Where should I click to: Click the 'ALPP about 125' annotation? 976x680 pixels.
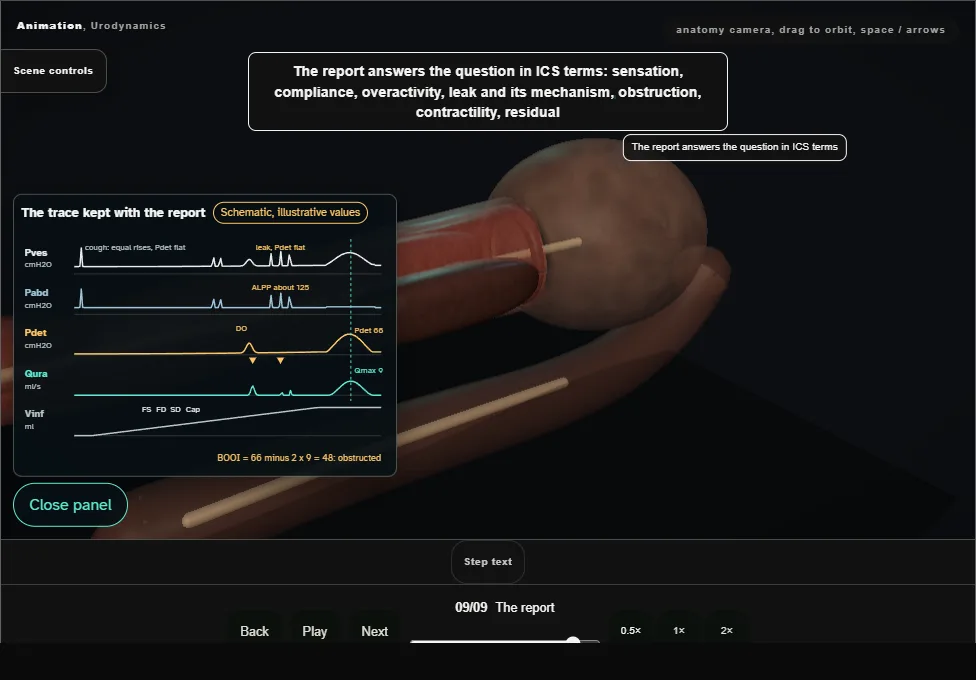tap(280, 288)
